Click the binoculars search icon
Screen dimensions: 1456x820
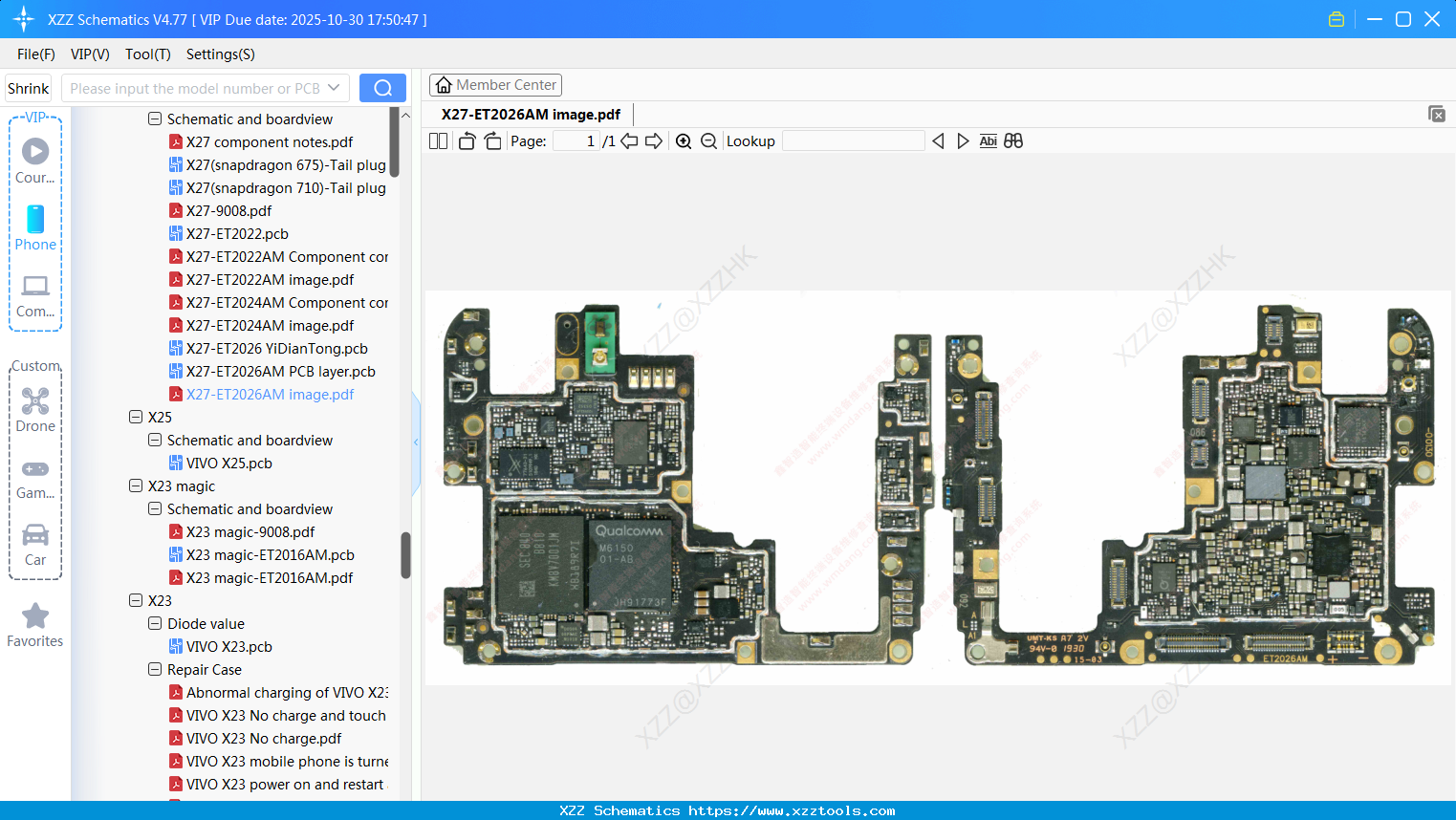1013,141
